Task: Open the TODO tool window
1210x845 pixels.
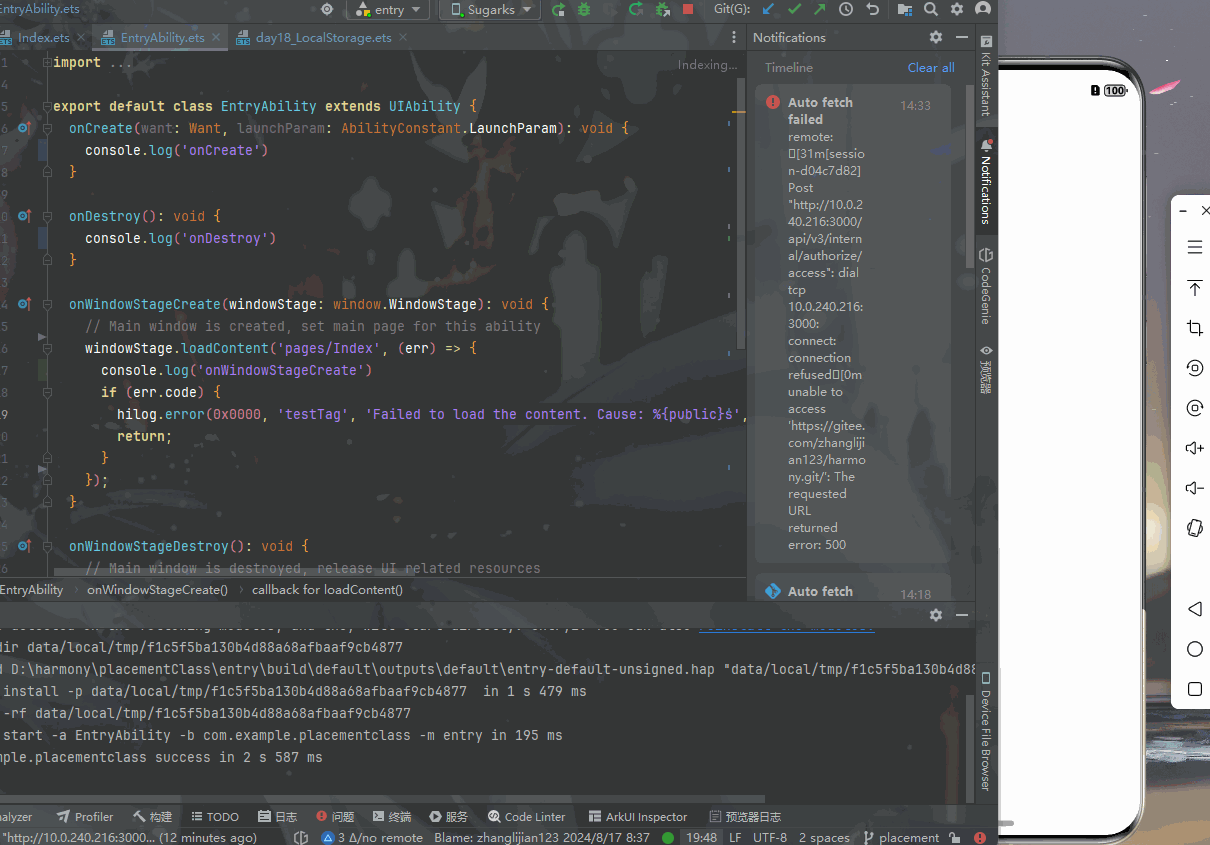Action: click(x=215, y=817)
